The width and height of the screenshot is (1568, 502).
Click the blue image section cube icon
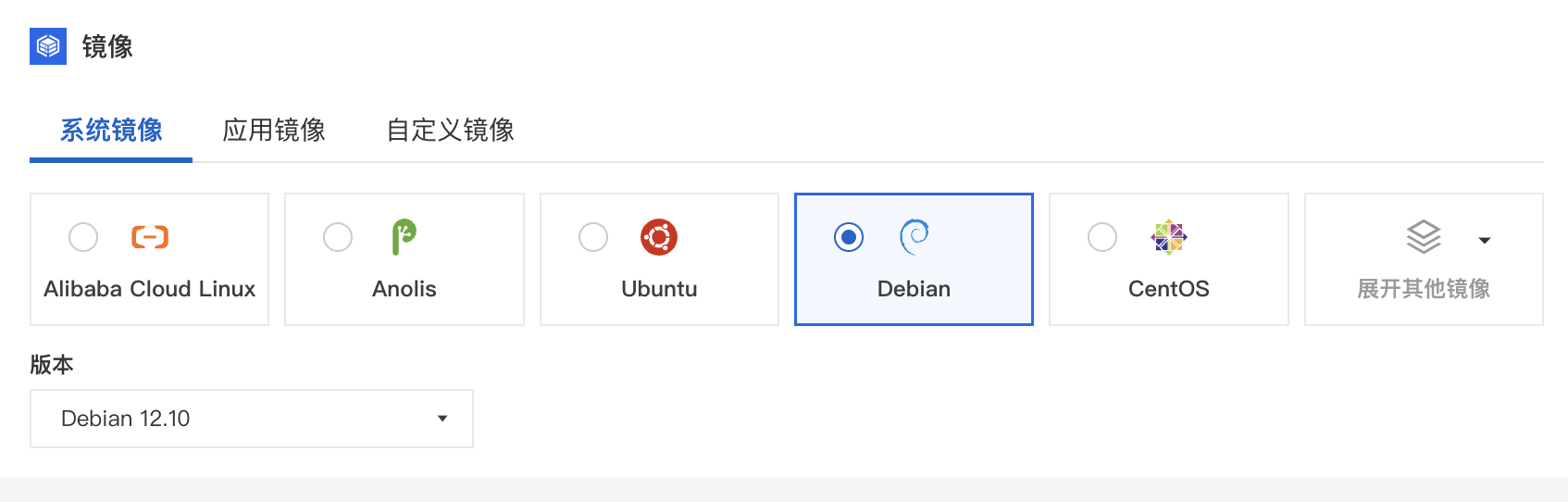pyautogui.click(x=48, y=46)
